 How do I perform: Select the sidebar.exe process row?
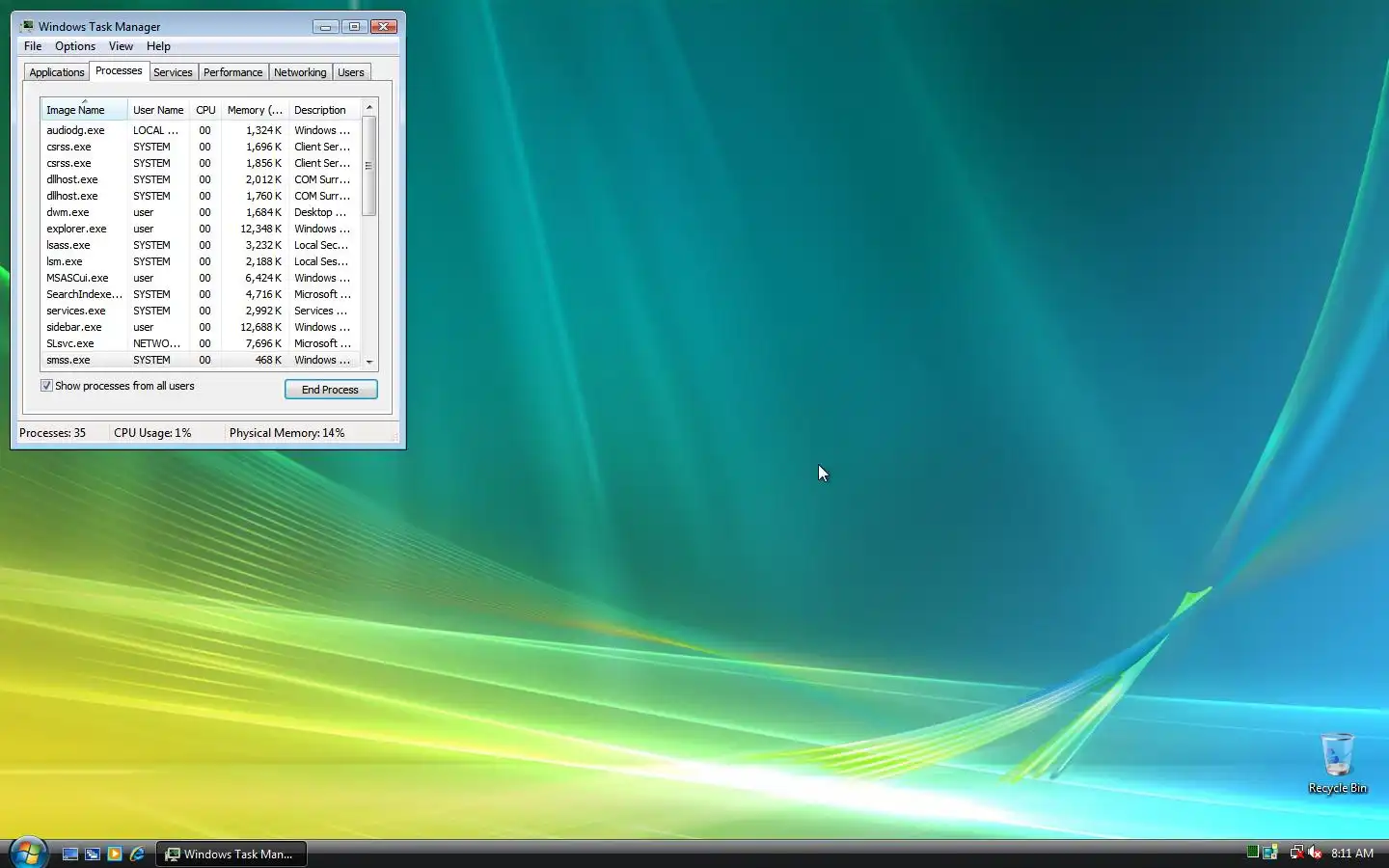point(201,327)
